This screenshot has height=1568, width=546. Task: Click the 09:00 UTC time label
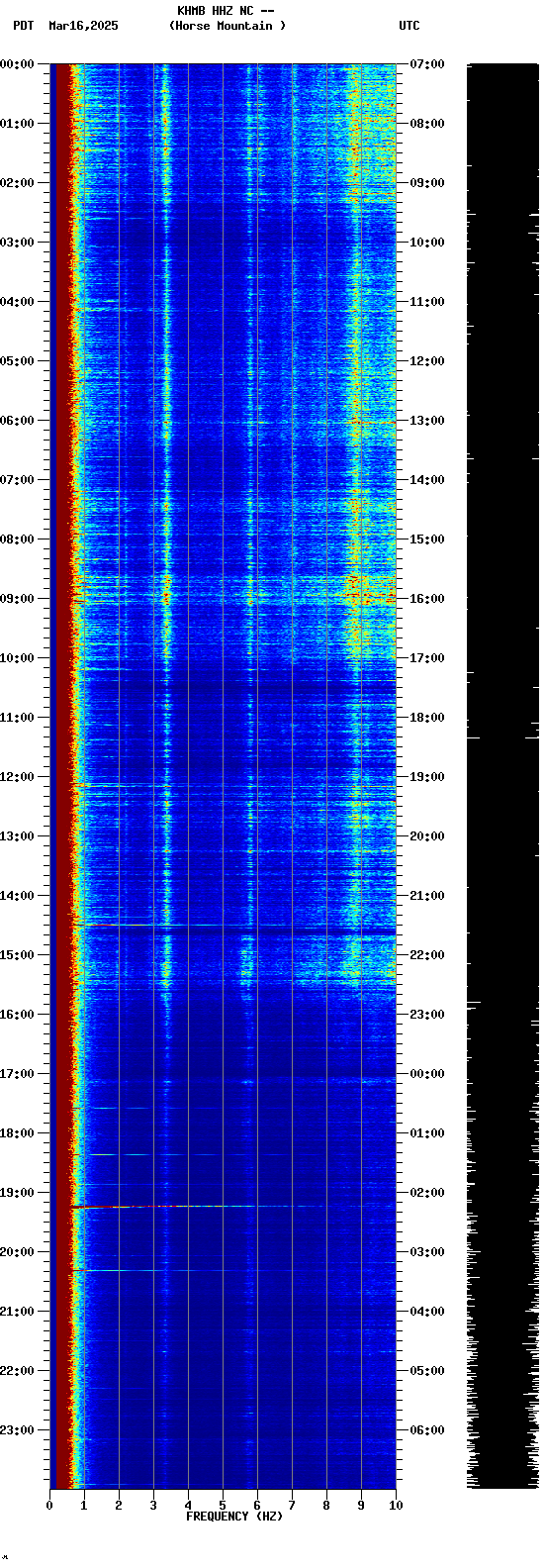[427, 183]
